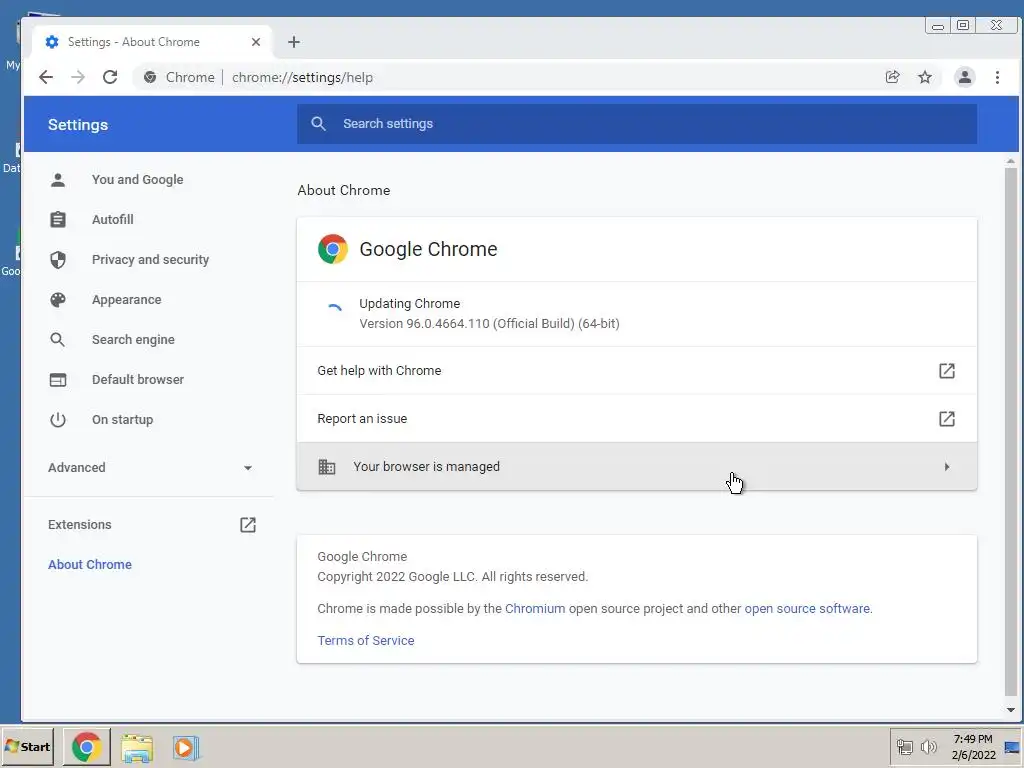The width and height of the screenshot is (1024, 768).
Task: Select the Settings - About Chrome tab
Action: (x=152, y=42)
